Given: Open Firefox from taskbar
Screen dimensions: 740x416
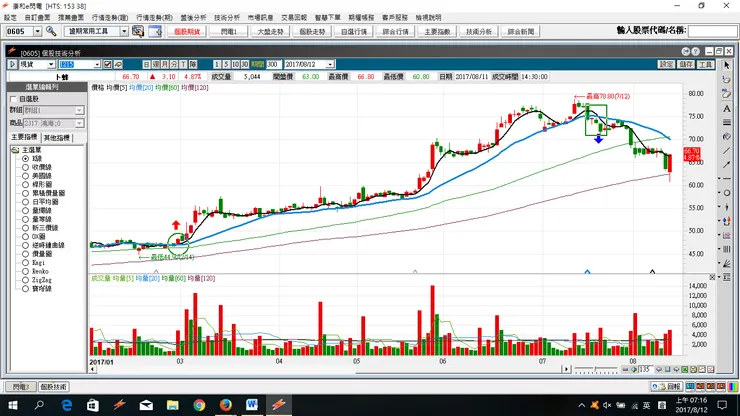Looking at the screenshot, I should pos(226,405).
